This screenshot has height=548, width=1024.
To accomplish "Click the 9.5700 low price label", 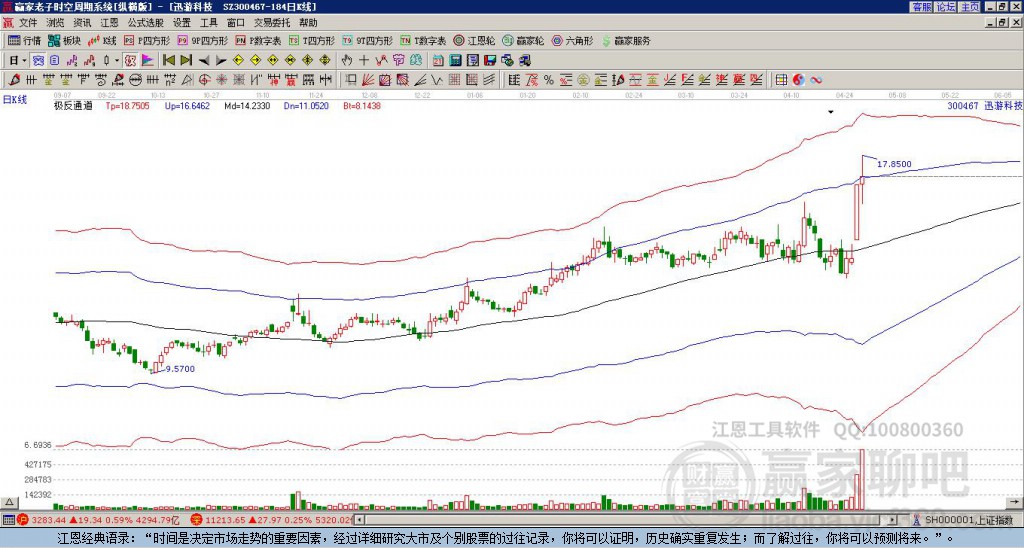I will 180,369.
